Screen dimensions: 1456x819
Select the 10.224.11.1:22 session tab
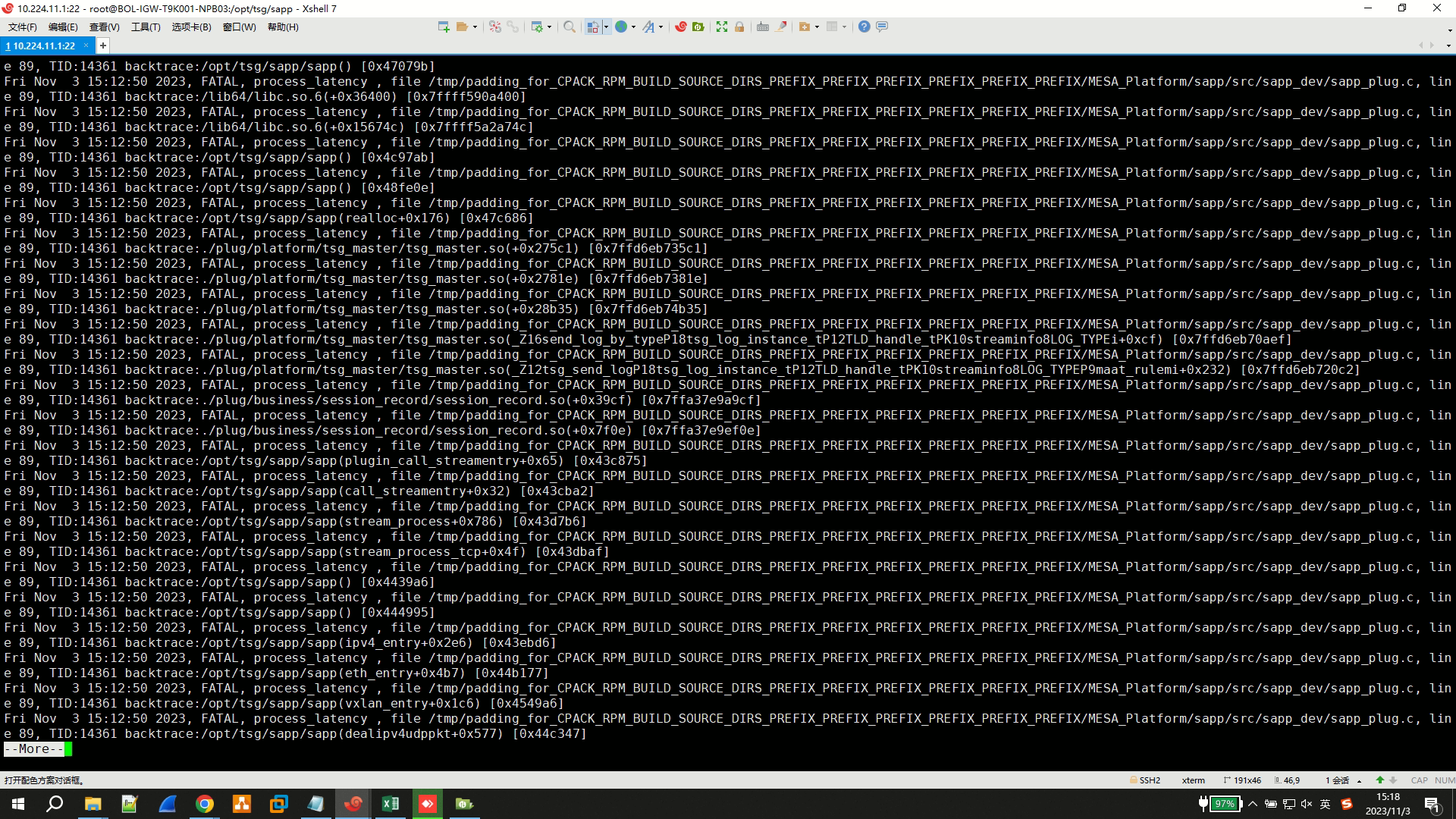coord(43,45)
